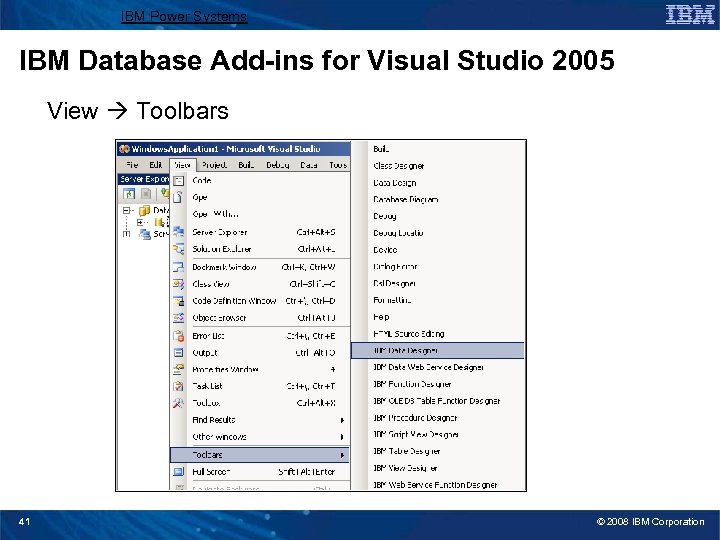Click the Properties Window icon
This screenshot has height=540, width=720.
coord(179,370)
